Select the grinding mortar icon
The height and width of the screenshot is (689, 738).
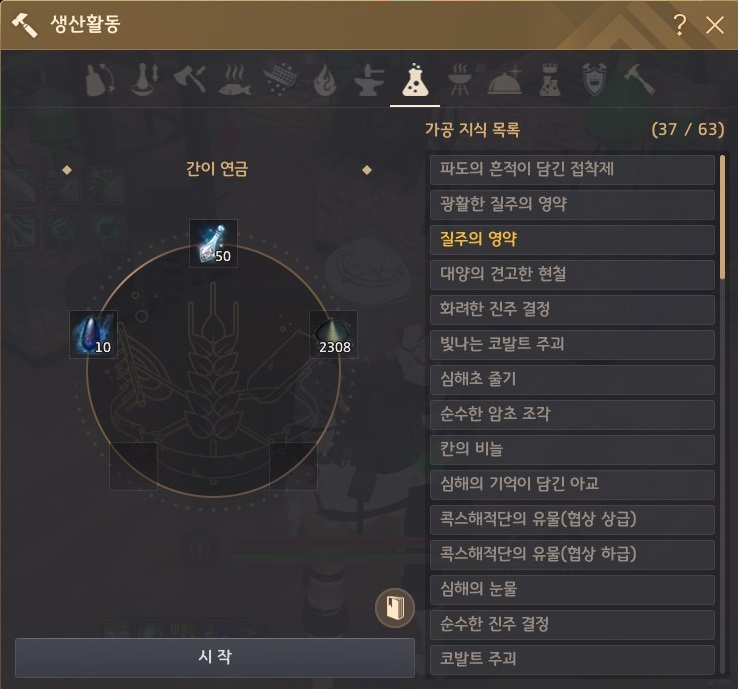tap(144, 80)
